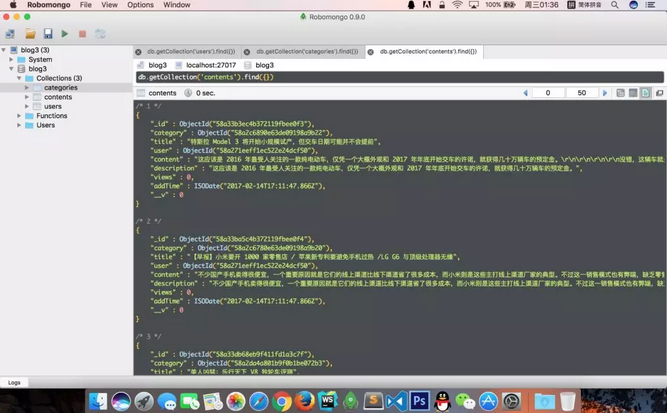Screen dimensions: 667x413
Task: Open Notification Center list icon
Action: [650, 5]
